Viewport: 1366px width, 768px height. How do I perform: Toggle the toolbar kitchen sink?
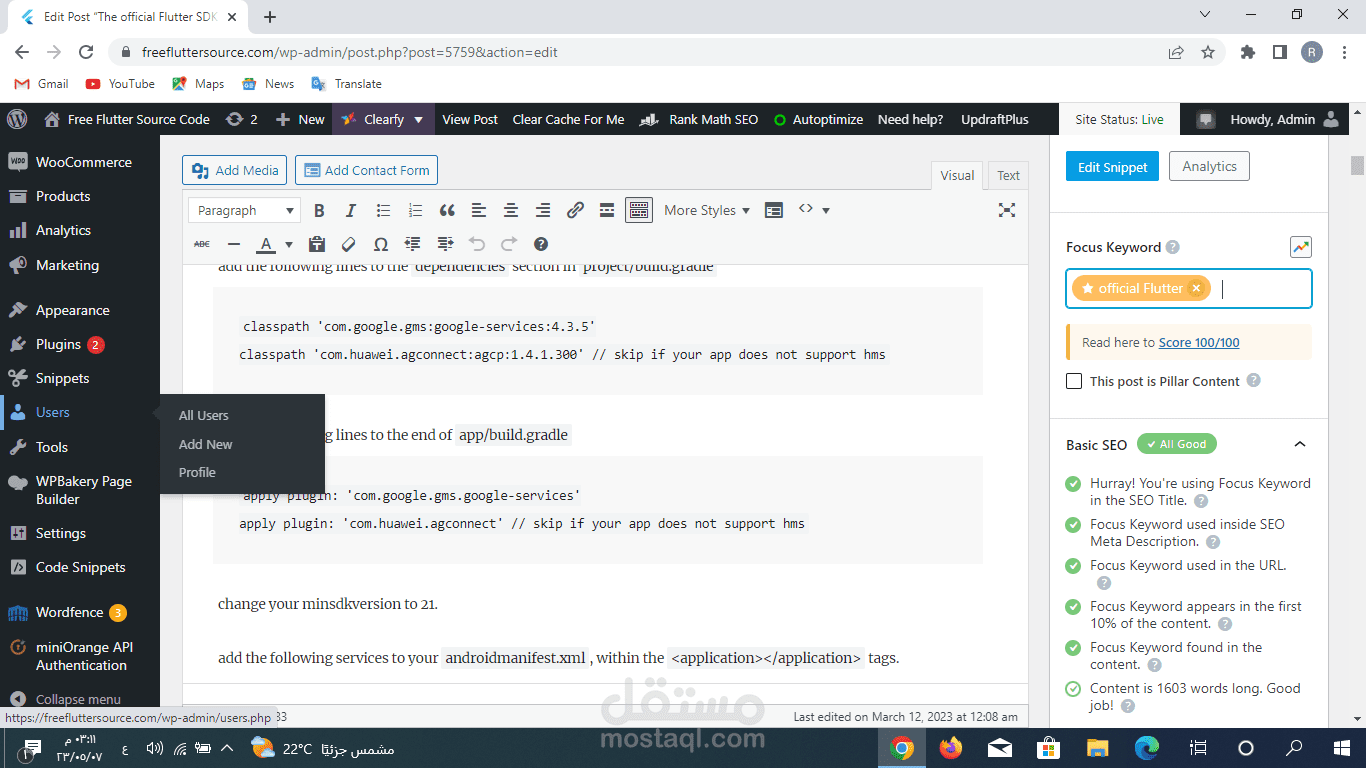click(639, 210)
